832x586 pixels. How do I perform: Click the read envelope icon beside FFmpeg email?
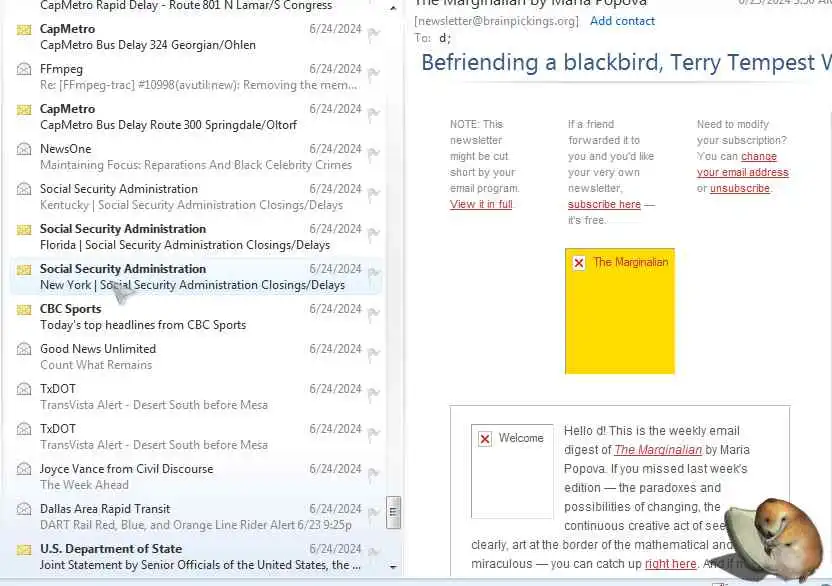tap(24, 69)
